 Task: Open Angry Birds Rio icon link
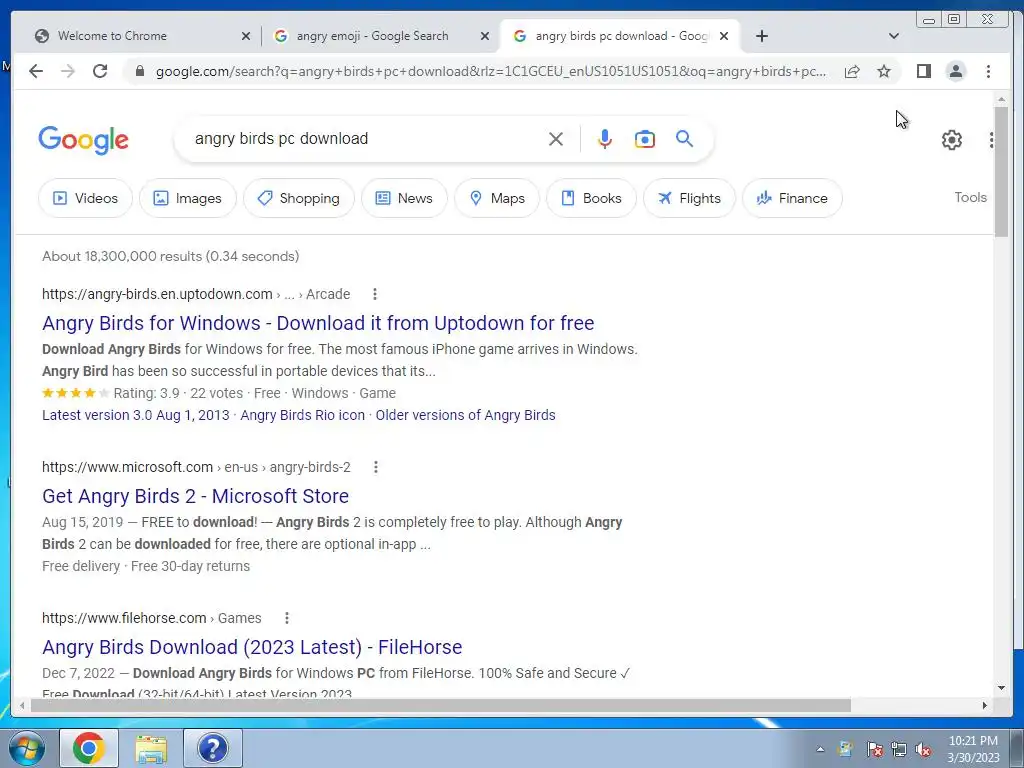(302, 415)
